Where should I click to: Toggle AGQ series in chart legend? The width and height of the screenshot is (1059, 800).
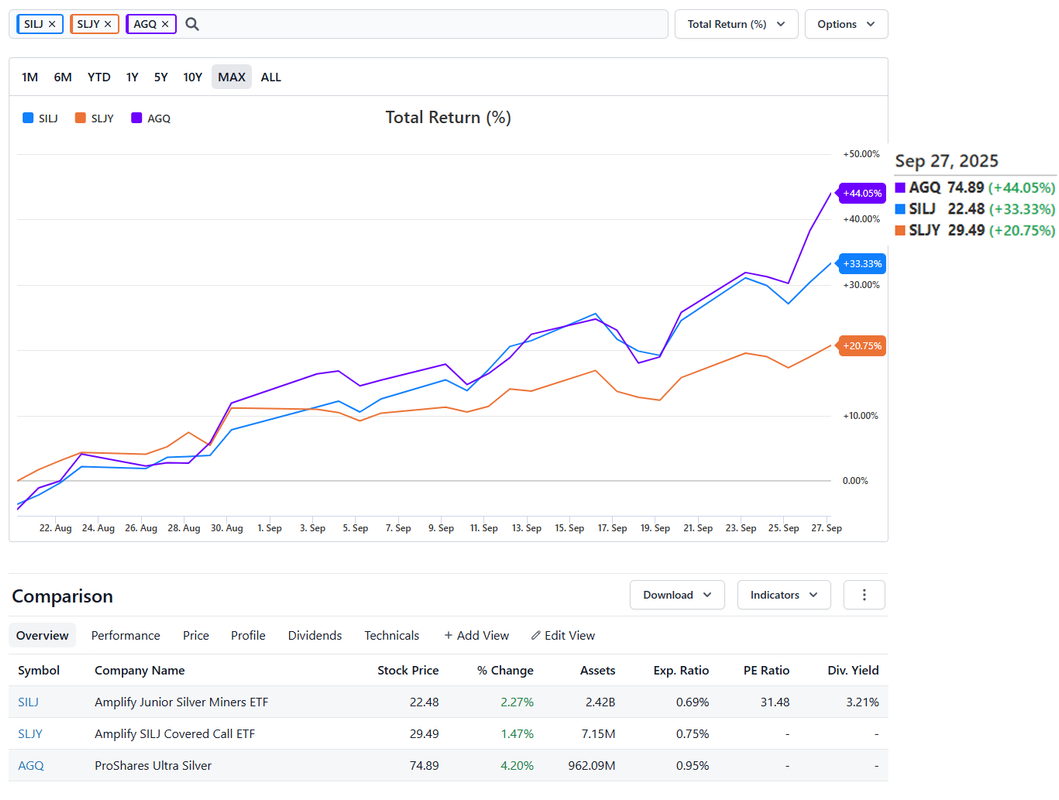tap(151, 118)
